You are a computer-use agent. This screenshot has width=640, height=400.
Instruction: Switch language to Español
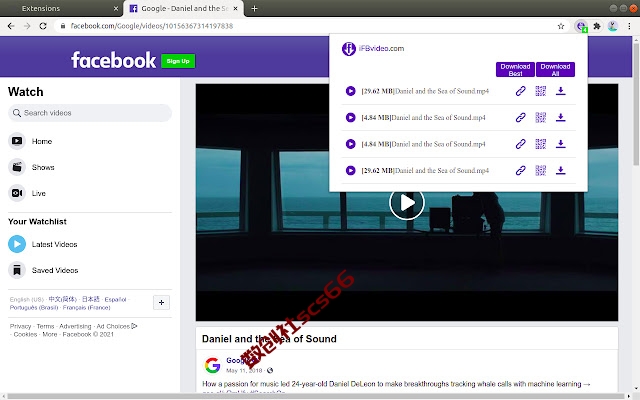point(116,300)
